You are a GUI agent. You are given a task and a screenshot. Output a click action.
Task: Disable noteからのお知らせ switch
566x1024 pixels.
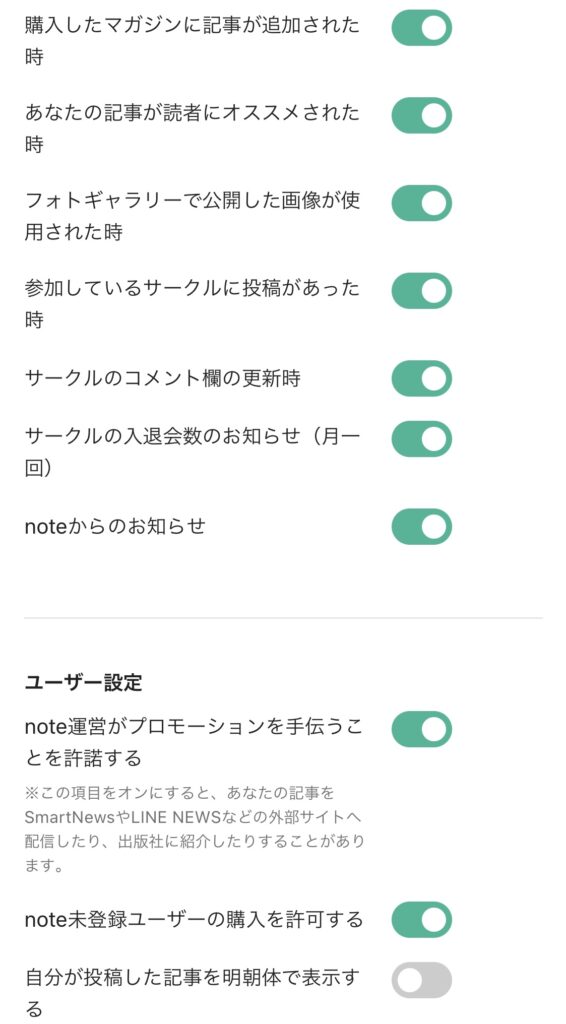coord(422,526)
